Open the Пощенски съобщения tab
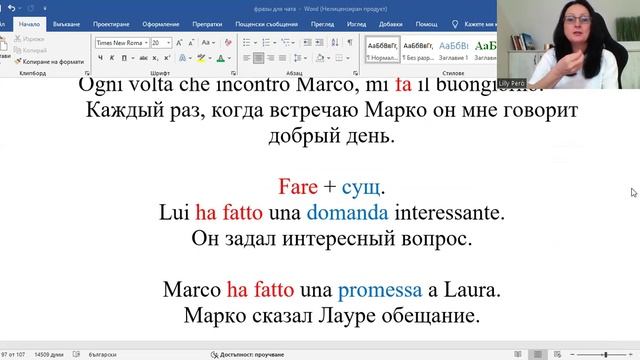 pyautogui.click(x=266, y=24)
